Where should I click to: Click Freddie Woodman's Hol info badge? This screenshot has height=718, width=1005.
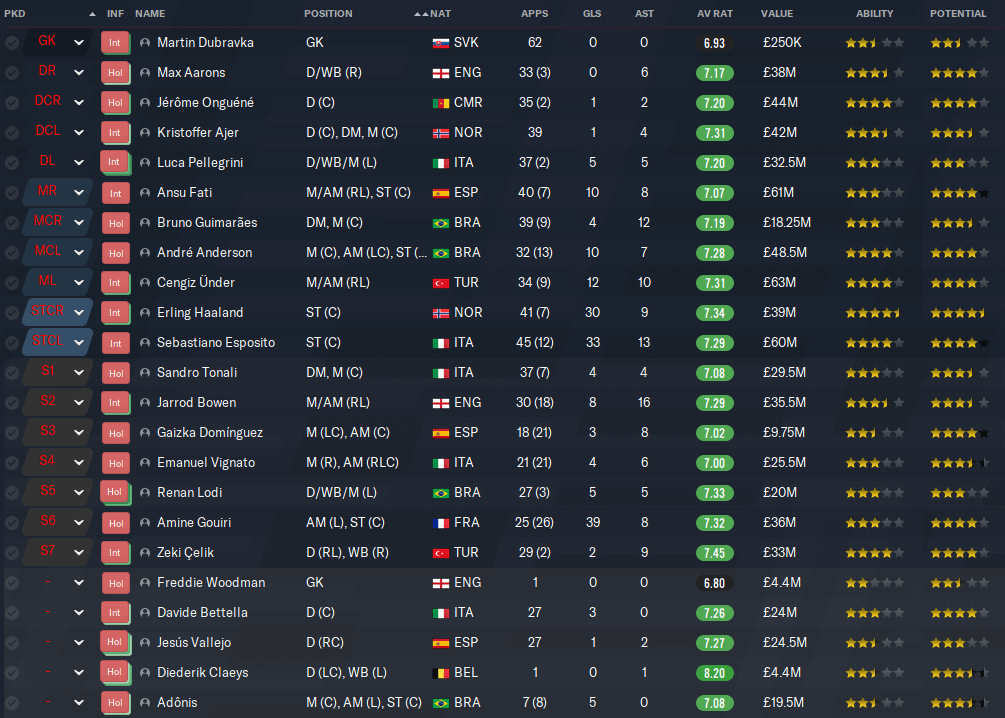(x=115, y=583)
